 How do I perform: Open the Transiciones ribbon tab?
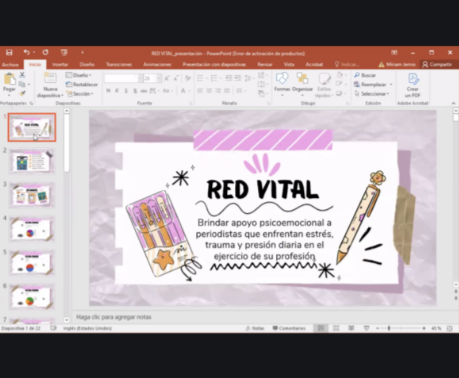click(x=119, y=64)
